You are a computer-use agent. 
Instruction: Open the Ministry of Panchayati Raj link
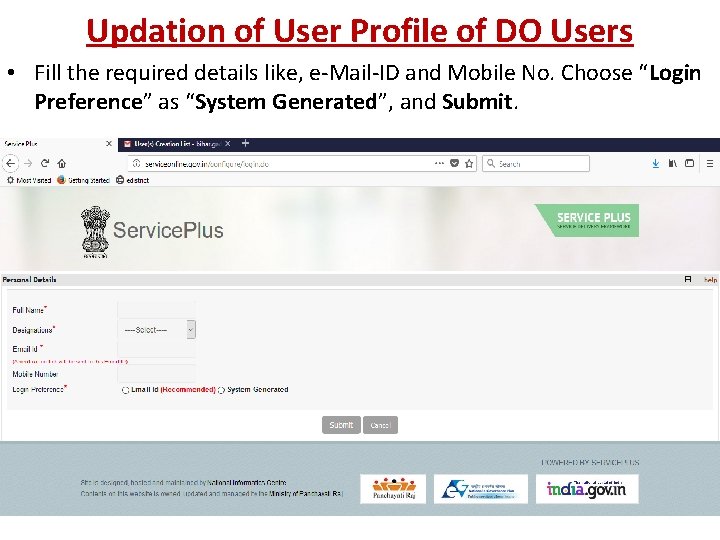306,494
